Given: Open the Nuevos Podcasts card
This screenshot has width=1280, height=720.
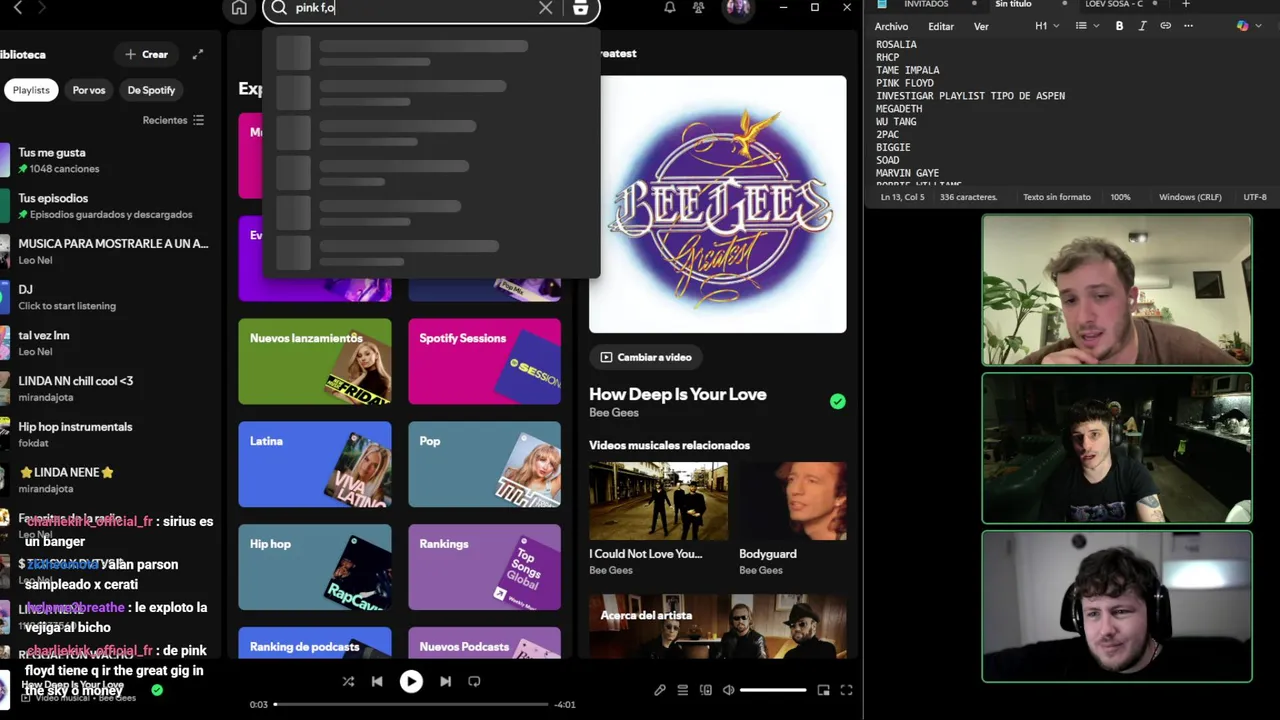Looking at the screenshot, I should point(484,643).
